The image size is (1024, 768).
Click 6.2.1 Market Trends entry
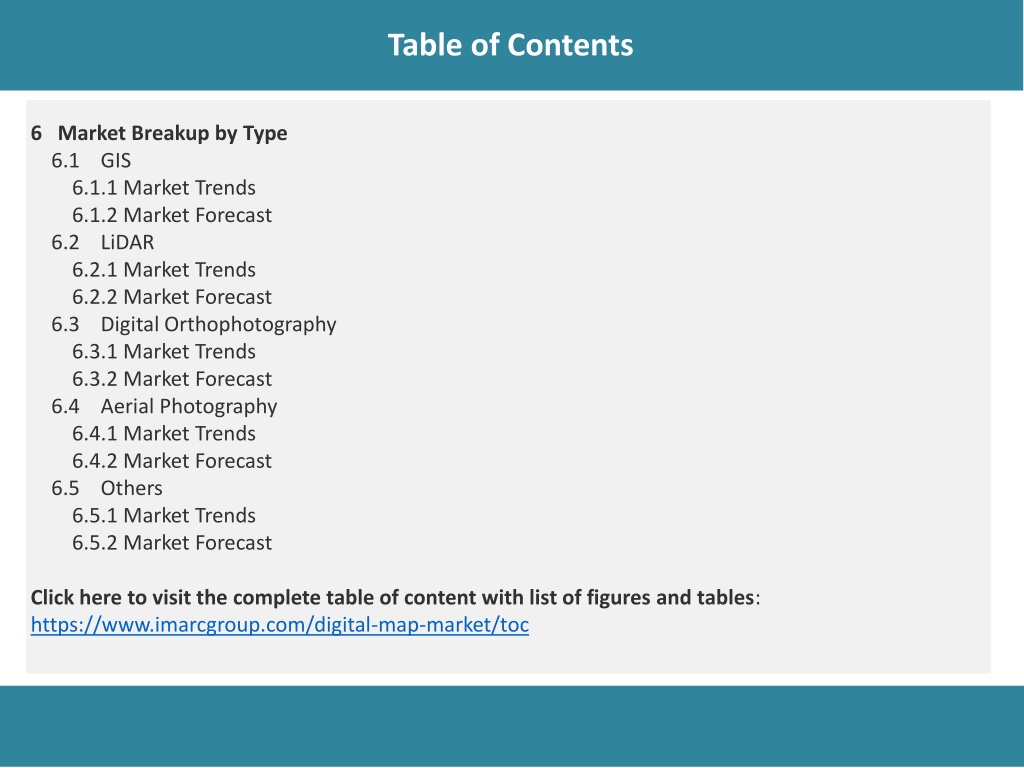[164, 270]
